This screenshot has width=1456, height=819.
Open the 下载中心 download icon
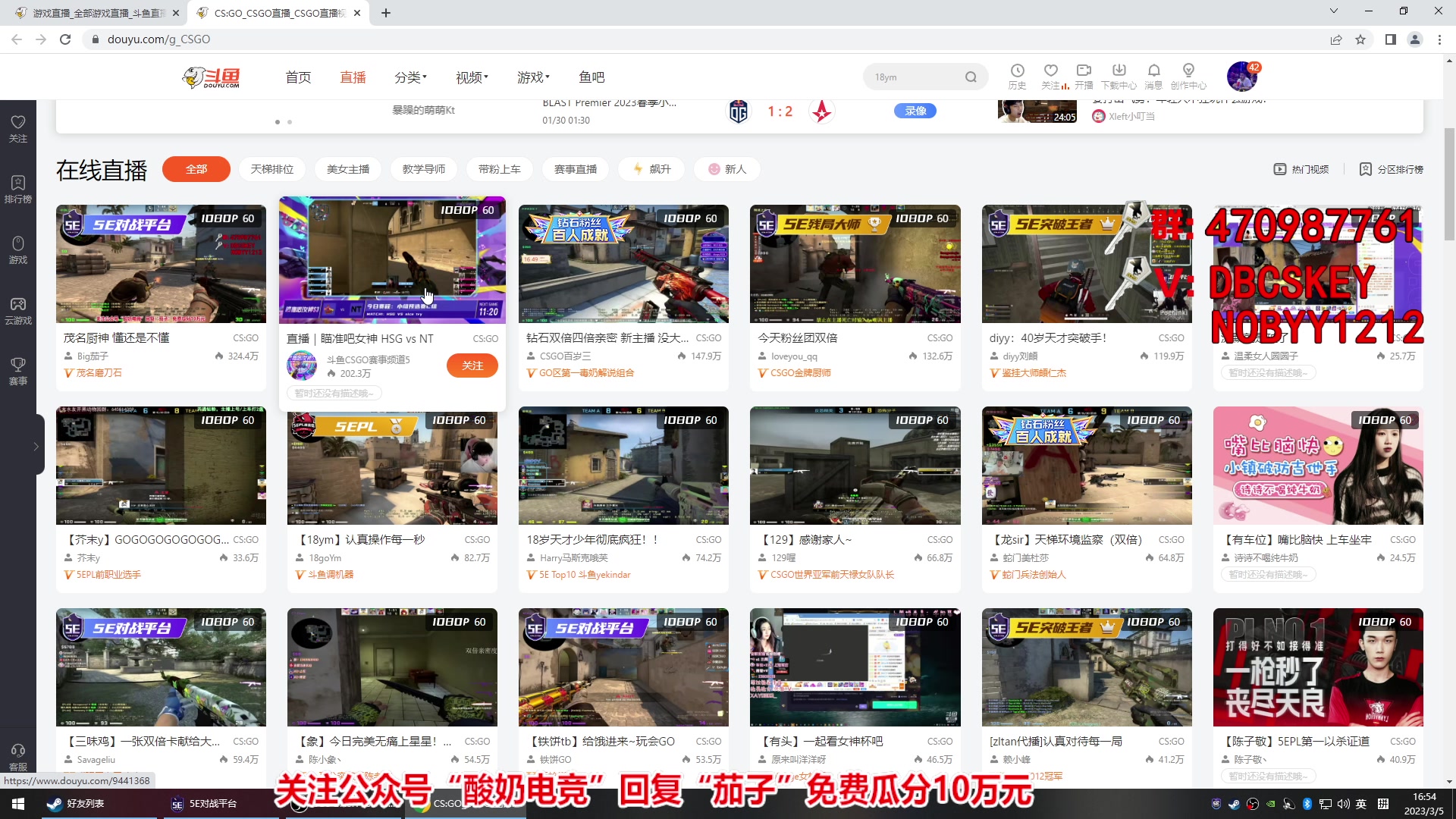[x=1119, y=77]
